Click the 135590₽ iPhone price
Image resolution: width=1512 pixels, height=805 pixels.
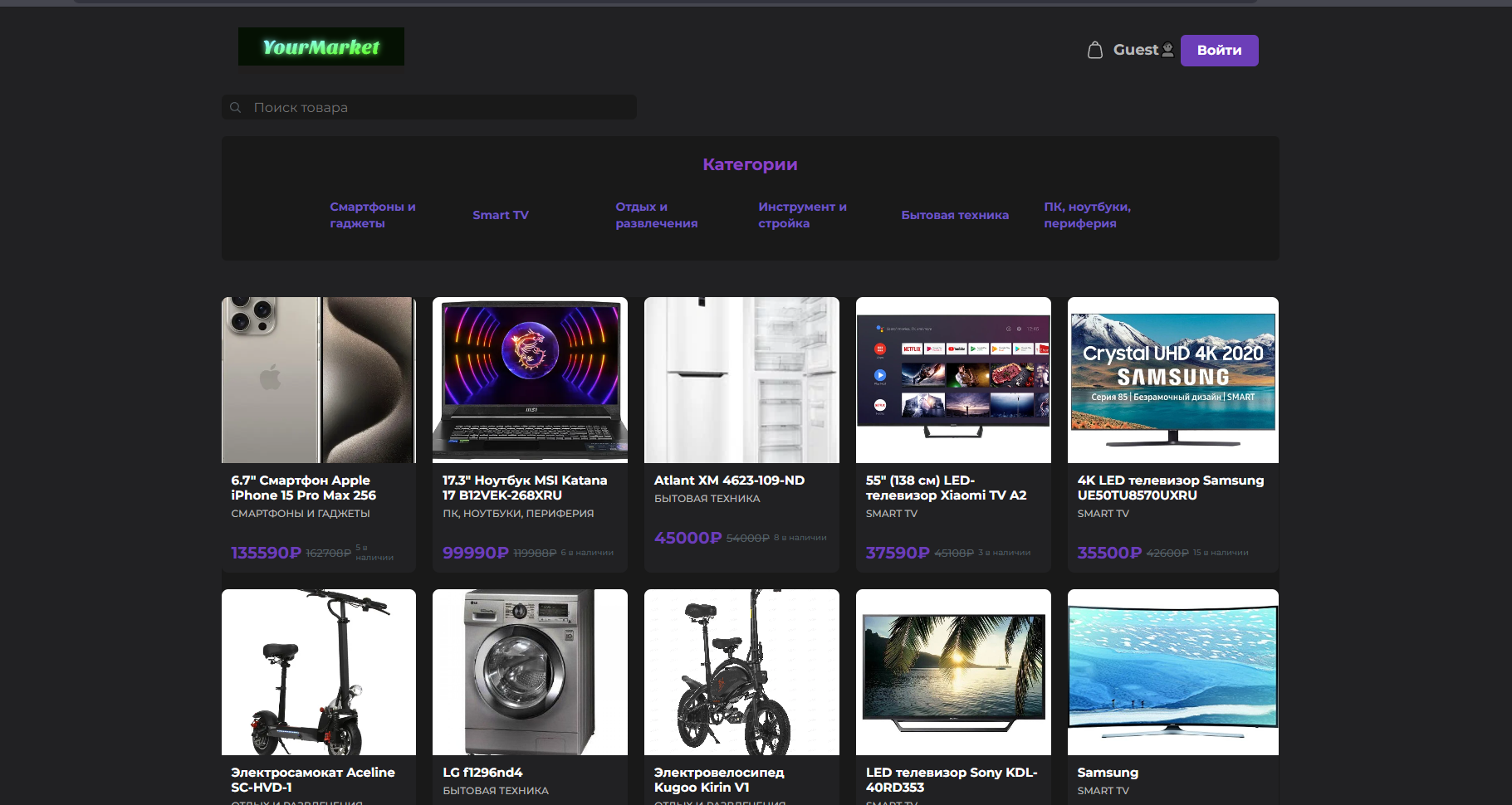coord(266,553)
